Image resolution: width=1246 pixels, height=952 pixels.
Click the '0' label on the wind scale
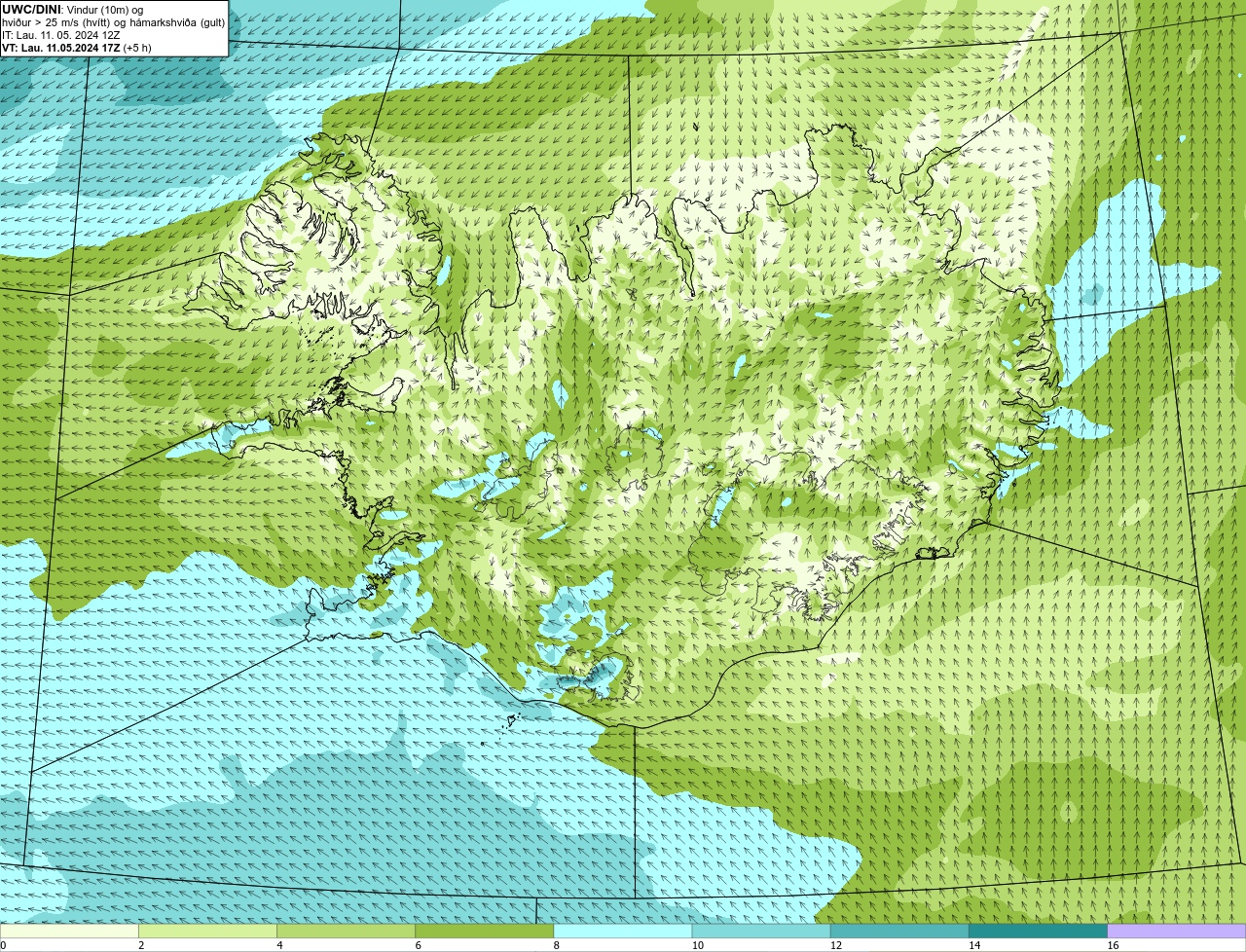click(3, 945)
